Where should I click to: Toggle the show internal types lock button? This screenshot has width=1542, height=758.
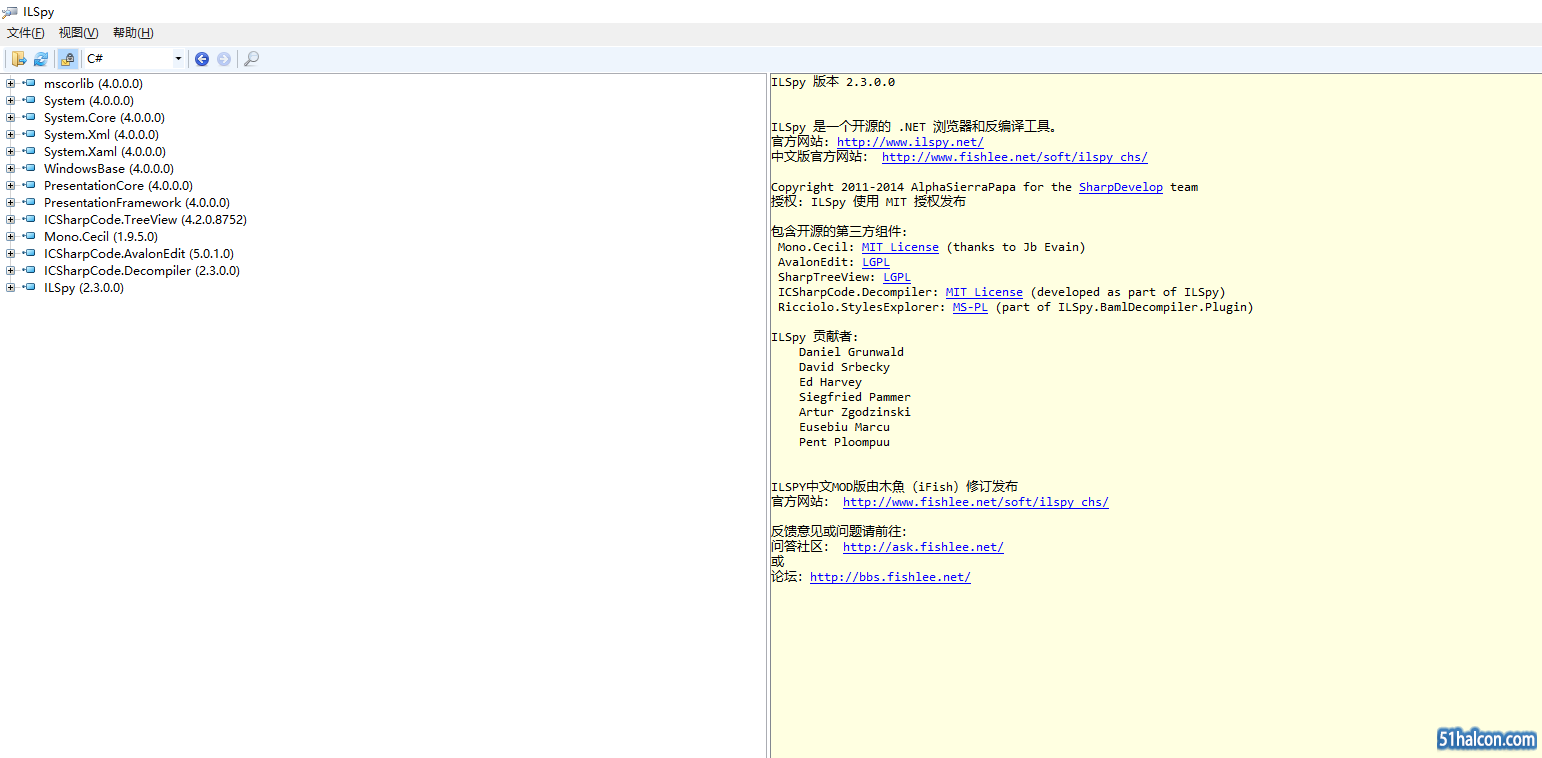click(67, 59)
